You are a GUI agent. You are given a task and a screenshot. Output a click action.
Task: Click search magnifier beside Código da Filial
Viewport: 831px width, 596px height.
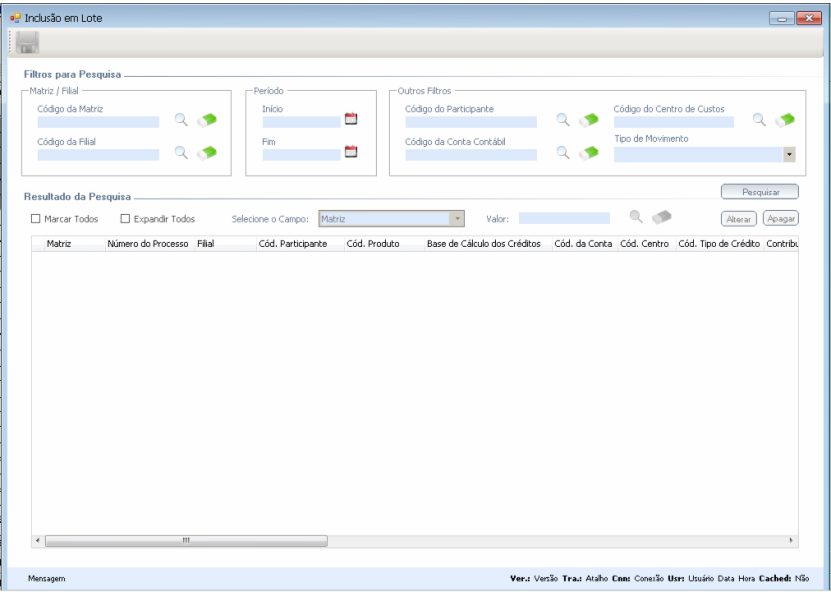(181, 152)
